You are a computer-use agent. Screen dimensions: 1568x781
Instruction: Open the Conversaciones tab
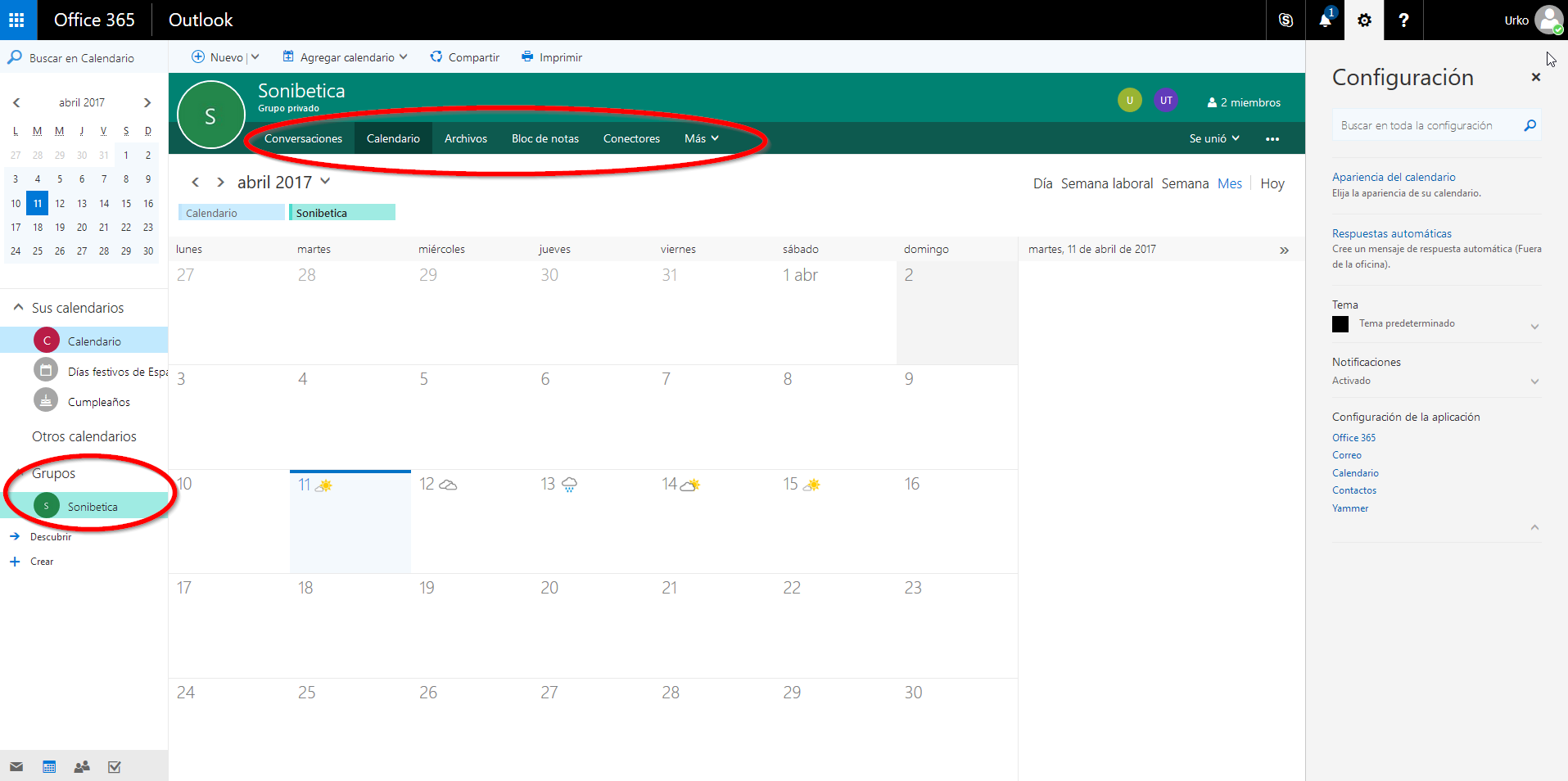(303, 138)
